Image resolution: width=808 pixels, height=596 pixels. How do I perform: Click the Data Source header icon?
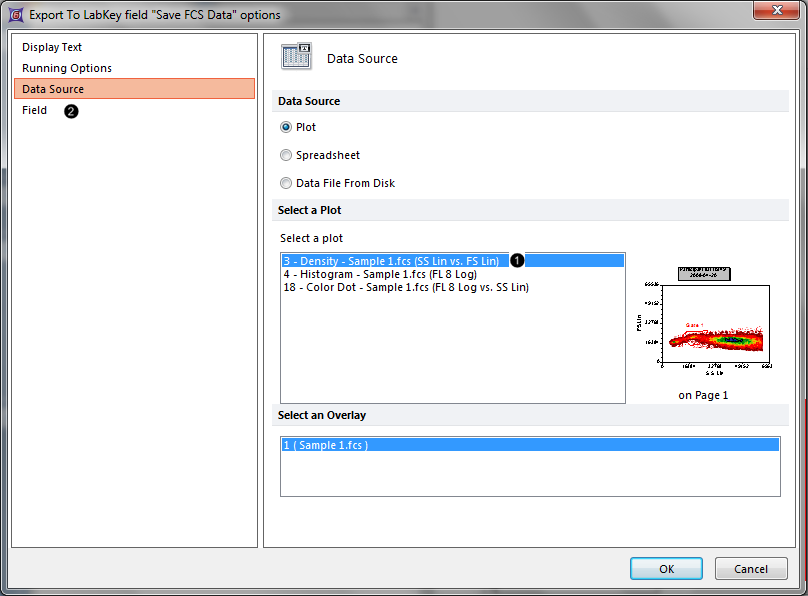pos(297,58)
